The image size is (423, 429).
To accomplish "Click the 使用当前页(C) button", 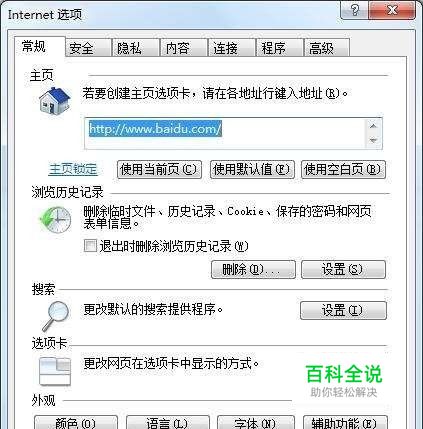I will point(159,169).
